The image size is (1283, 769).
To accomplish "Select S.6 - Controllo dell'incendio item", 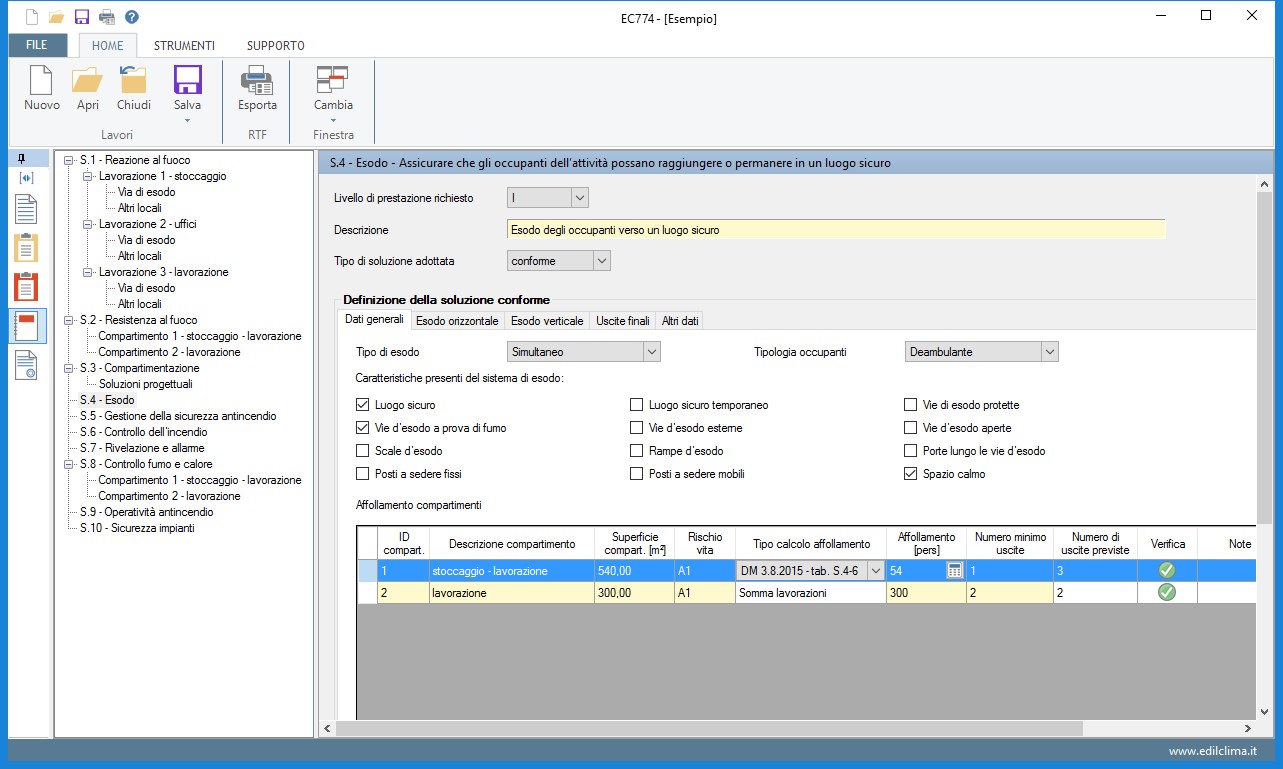I will point(144,432).
